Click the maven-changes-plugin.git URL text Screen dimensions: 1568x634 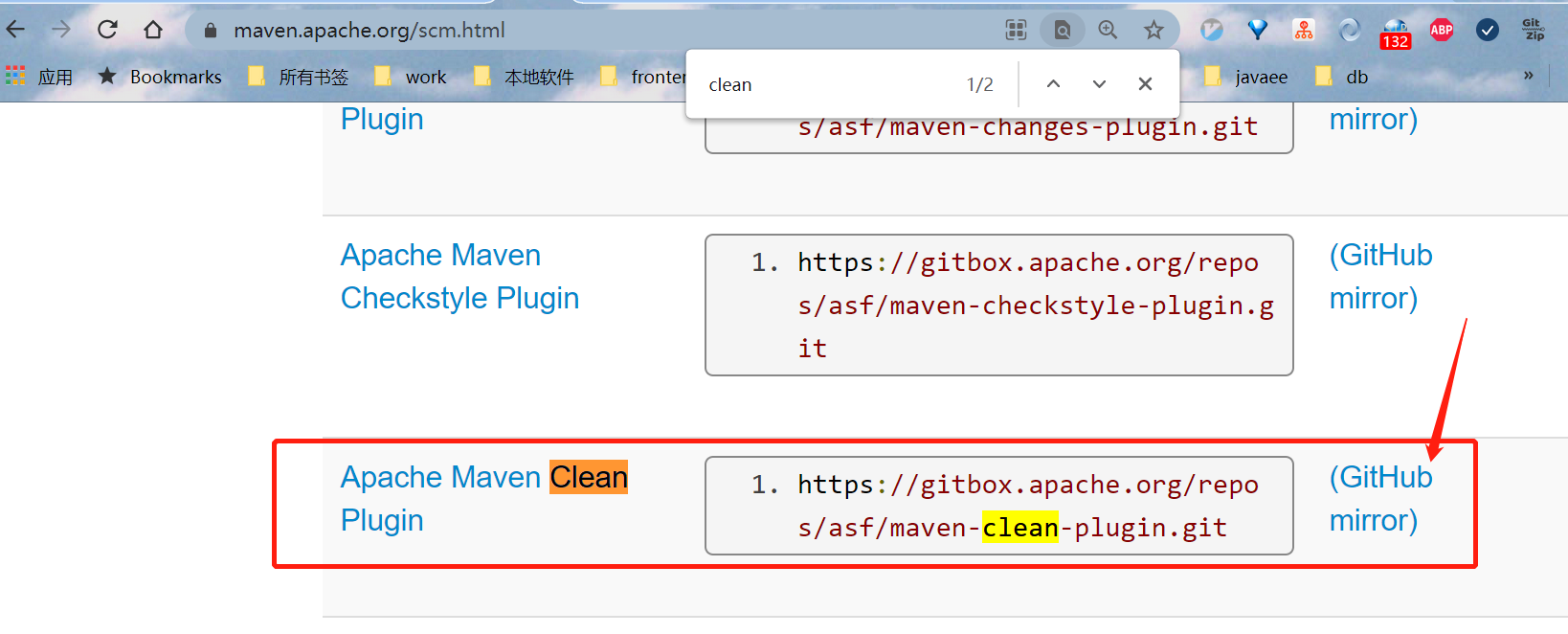coord(1028,126)
